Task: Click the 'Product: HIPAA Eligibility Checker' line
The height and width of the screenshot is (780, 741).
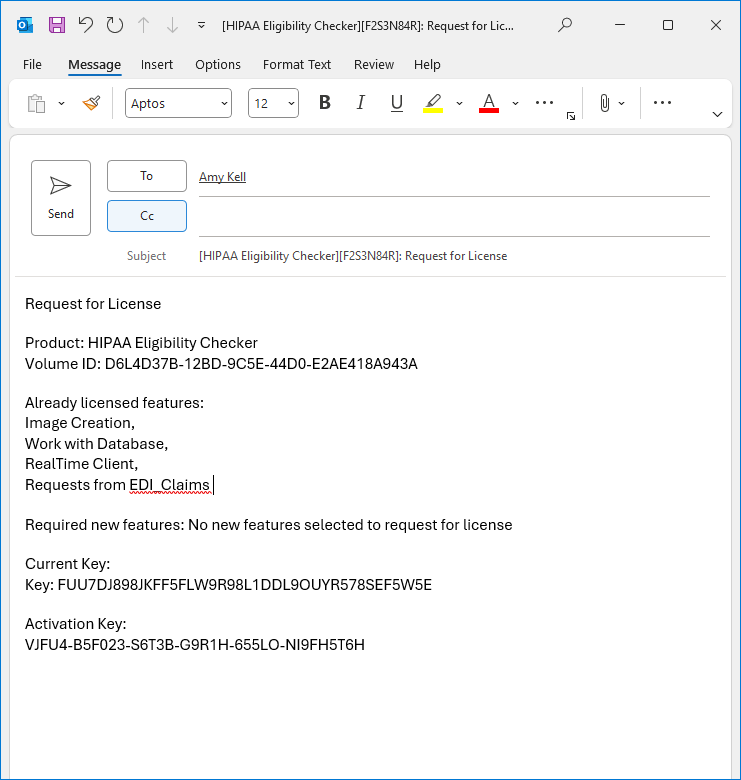Action: [x=141, y=343]
